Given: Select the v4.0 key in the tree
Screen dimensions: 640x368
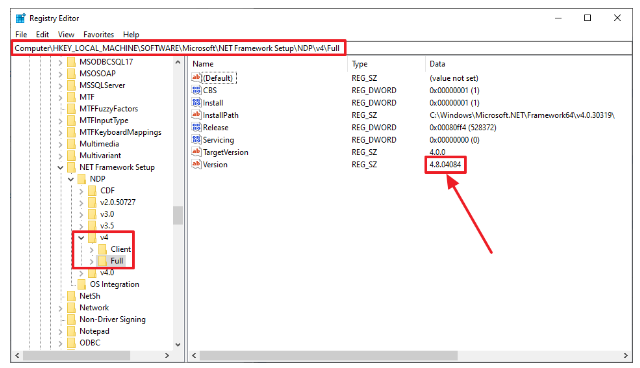Looking at the screenshot, I should pos(107,273).
